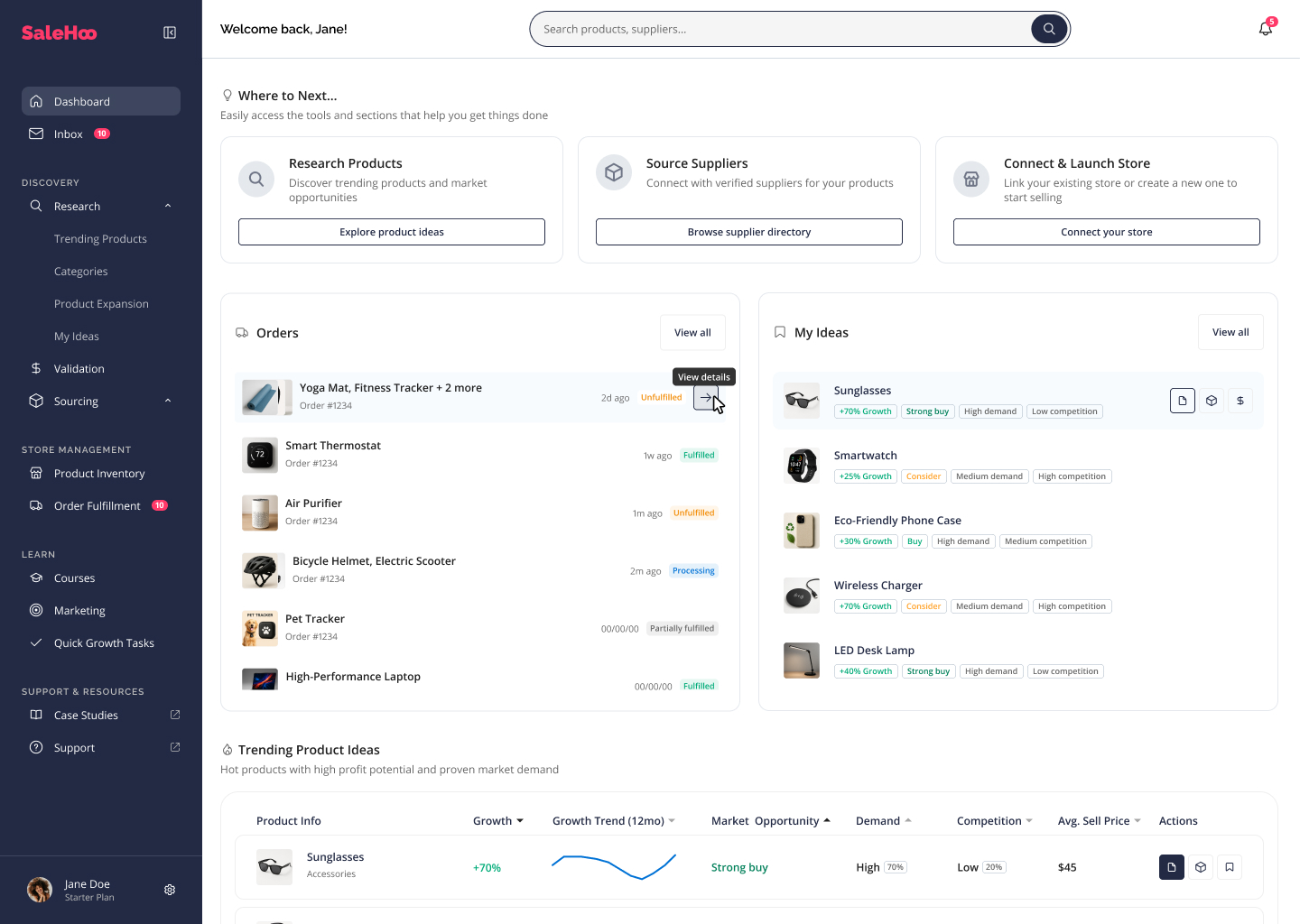Open Categories submenu item
This screenshot has height=924, width=1300.
[81, 272]
